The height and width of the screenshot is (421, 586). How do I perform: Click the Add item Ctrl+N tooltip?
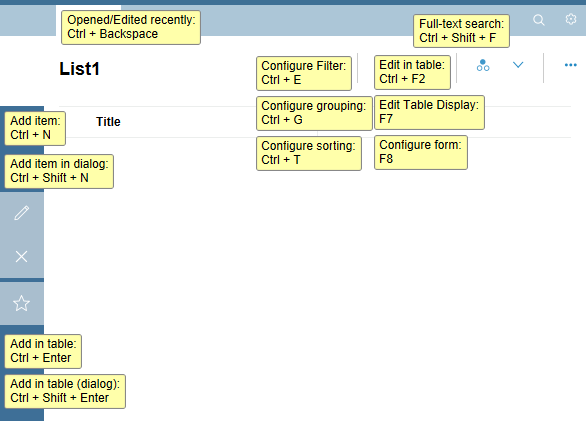pyautogui.click(x=35, y=128)
